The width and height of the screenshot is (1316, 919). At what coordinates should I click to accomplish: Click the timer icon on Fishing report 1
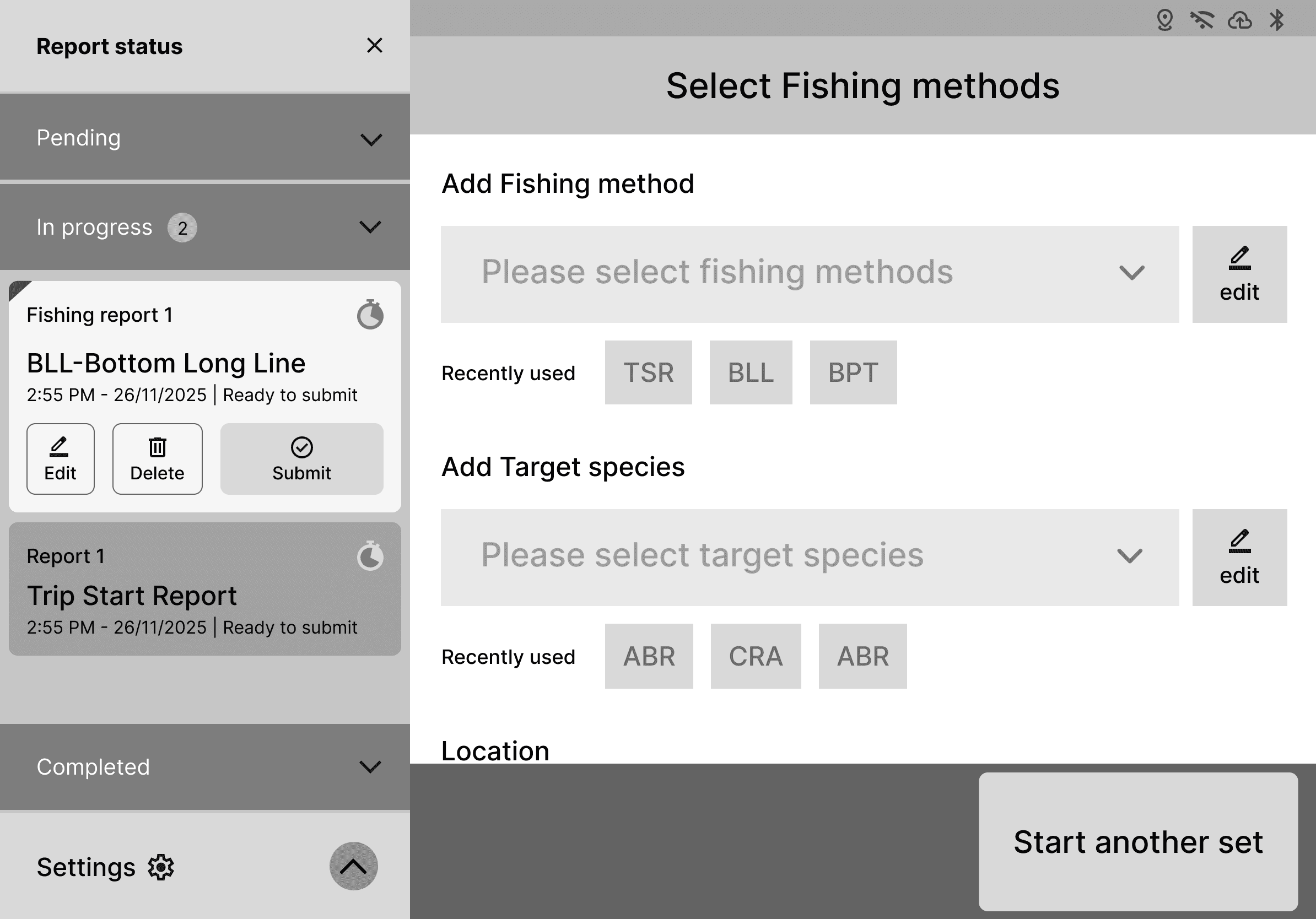coord(370,315)
